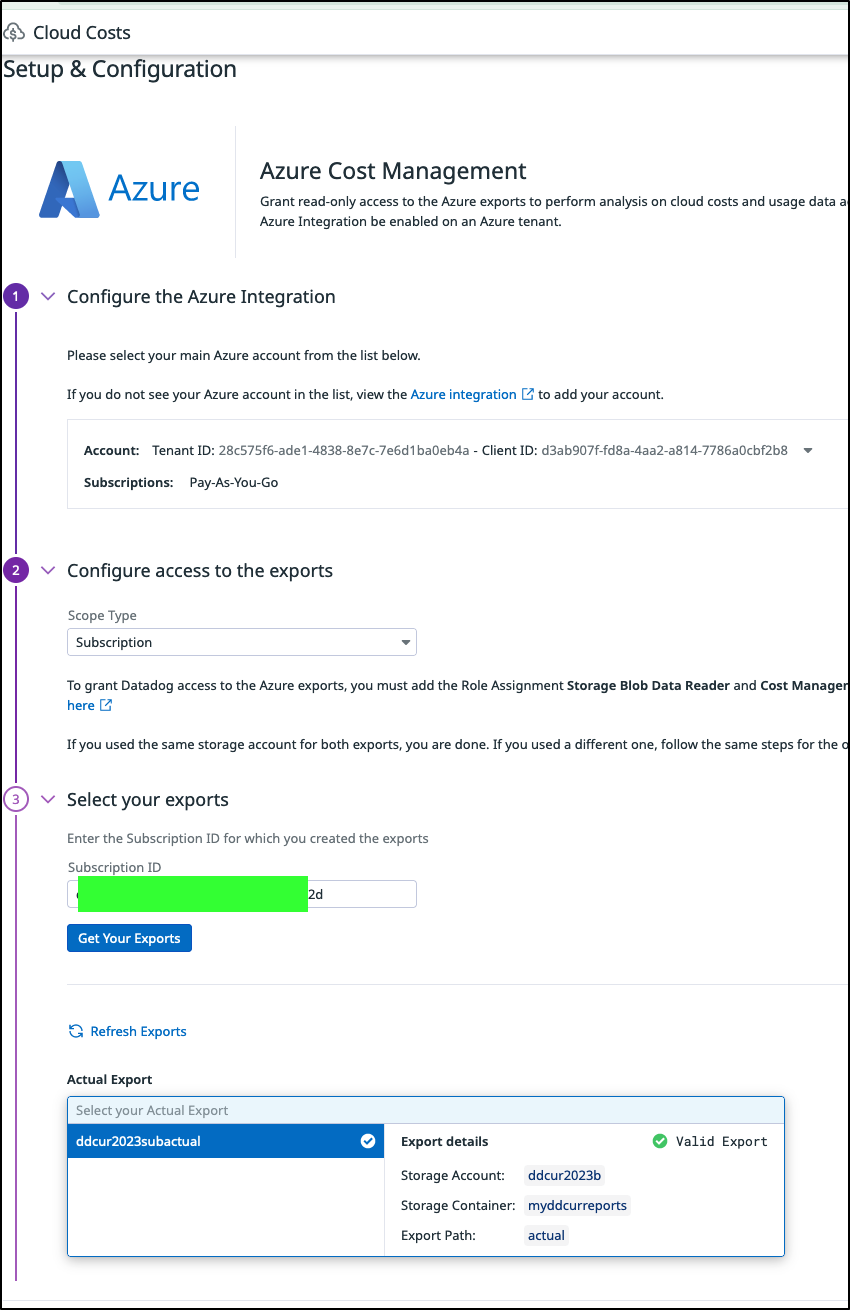Image resolution: width=850 pixels, height=1310 pixels.
Task: Open the Scope Type Subscription dropdown
Action: pyautogui.click(x=242, y=642)
